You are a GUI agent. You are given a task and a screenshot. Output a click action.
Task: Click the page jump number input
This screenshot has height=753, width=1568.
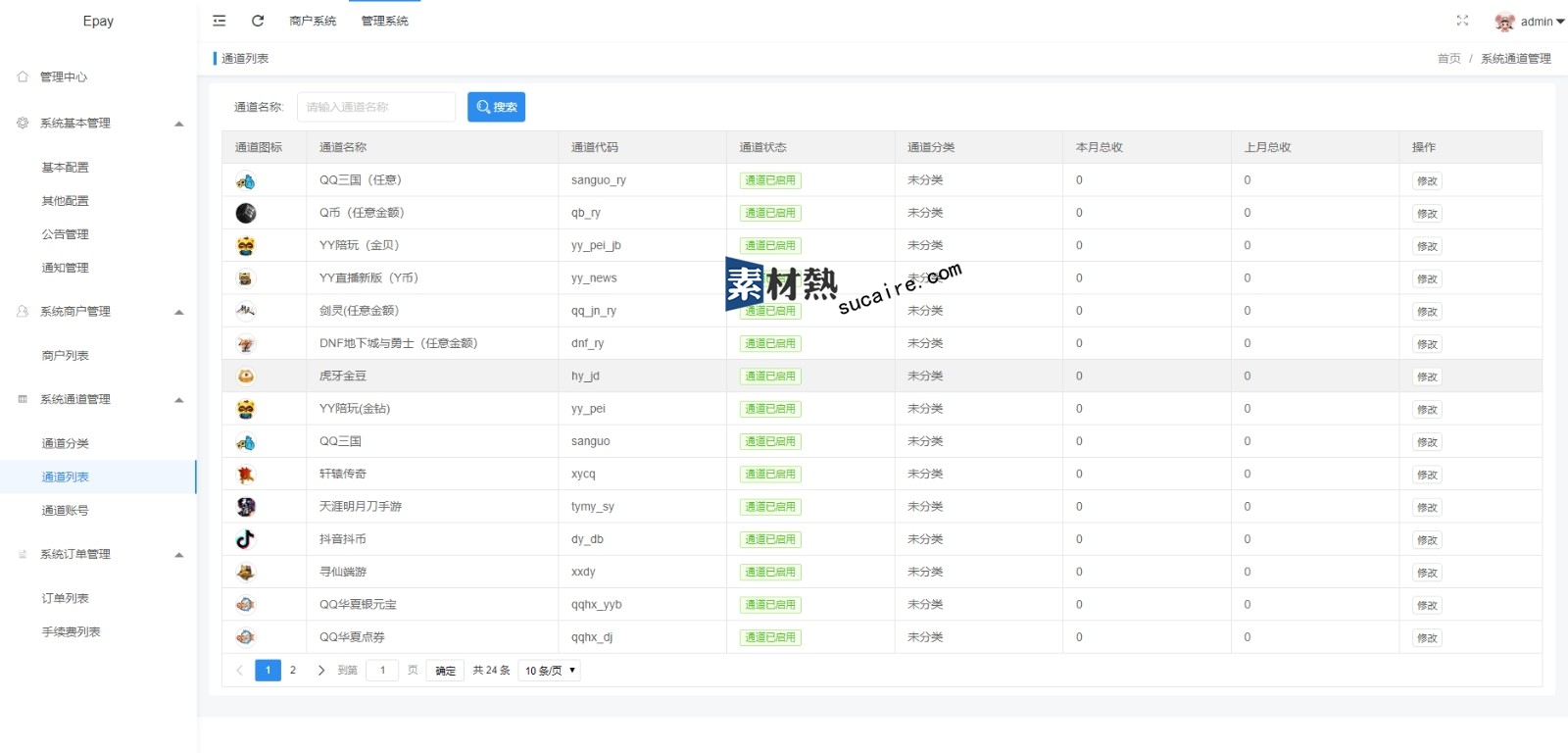point(382,671)
